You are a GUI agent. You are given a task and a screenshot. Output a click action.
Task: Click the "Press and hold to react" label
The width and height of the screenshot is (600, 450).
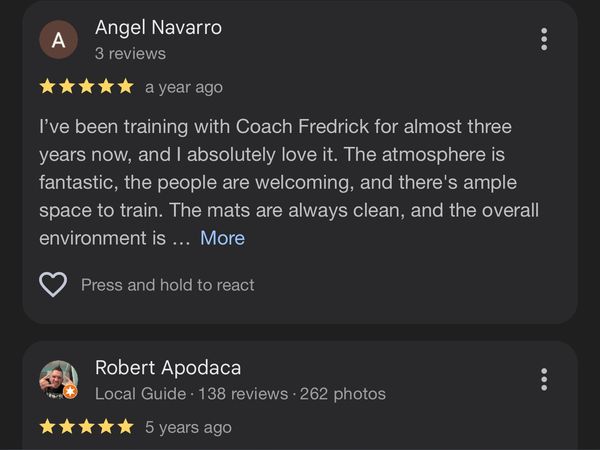(168, 285)
